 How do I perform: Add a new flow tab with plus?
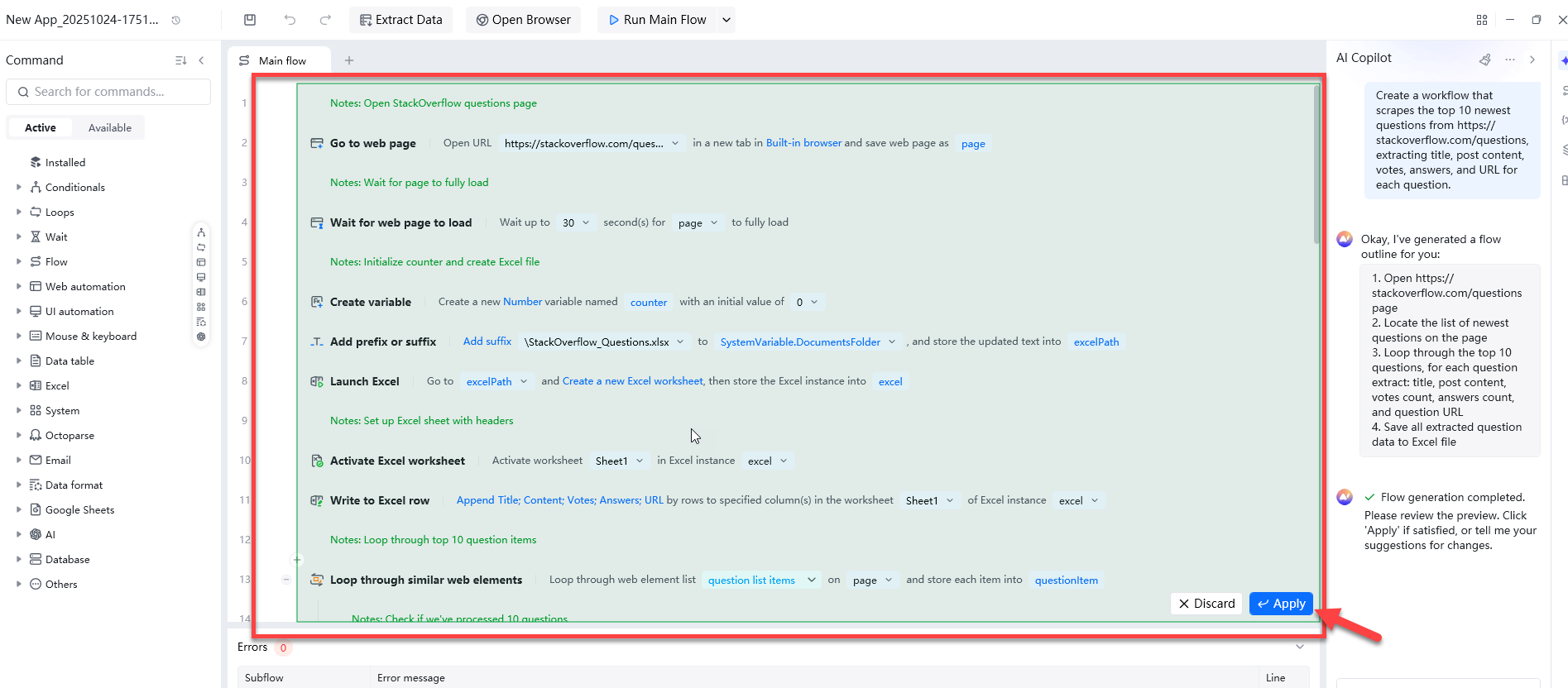tap(349, 60)
